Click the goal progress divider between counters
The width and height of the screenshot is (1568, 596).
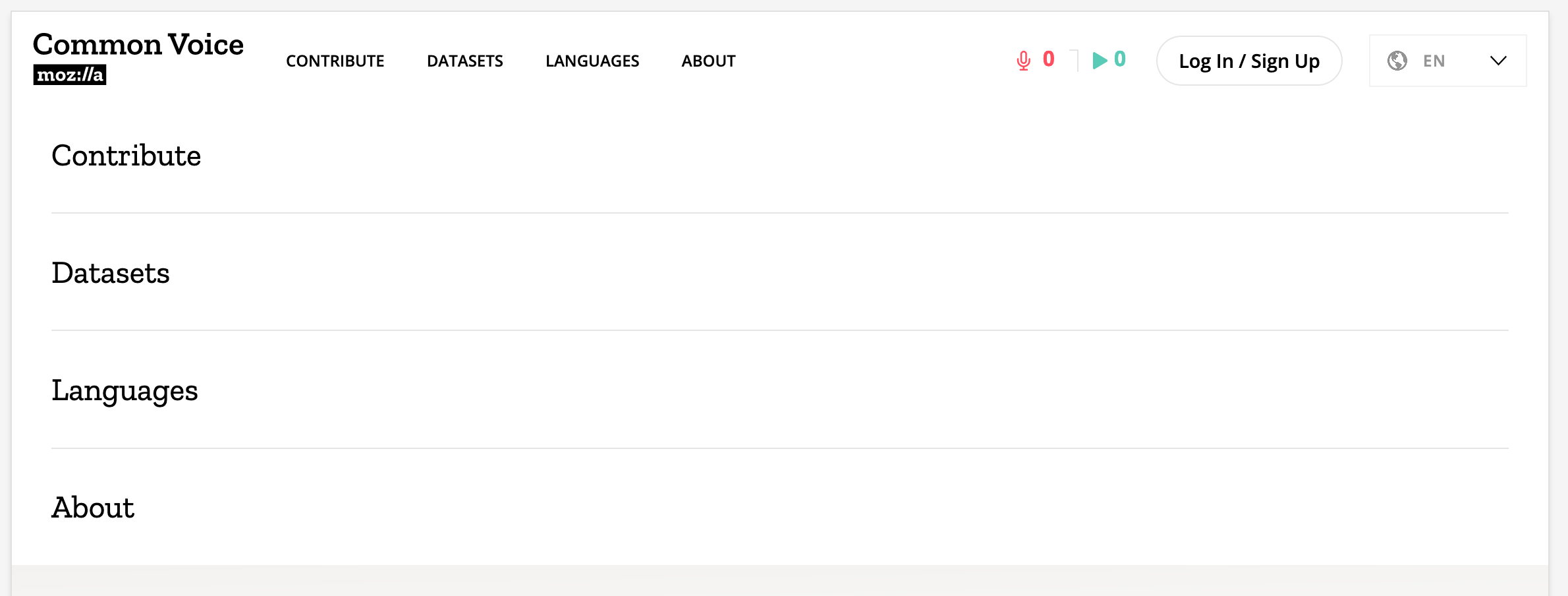(1075, 60)
